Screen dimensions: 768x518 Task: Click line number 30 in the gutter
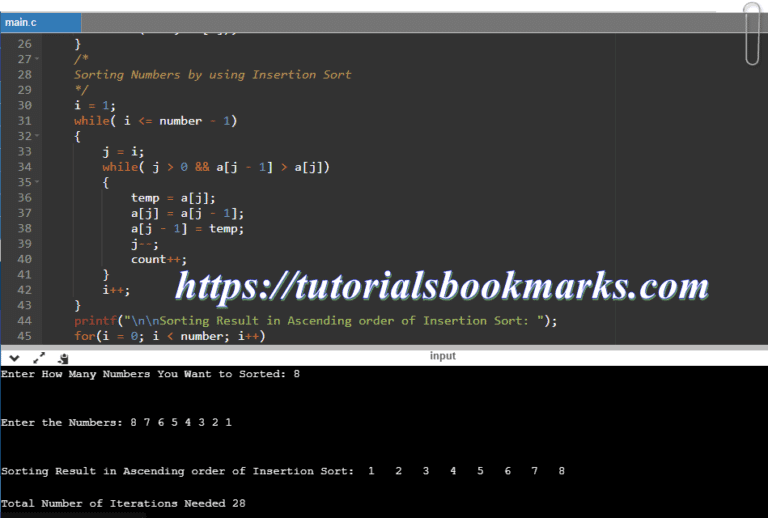click(x=24, y=105)
